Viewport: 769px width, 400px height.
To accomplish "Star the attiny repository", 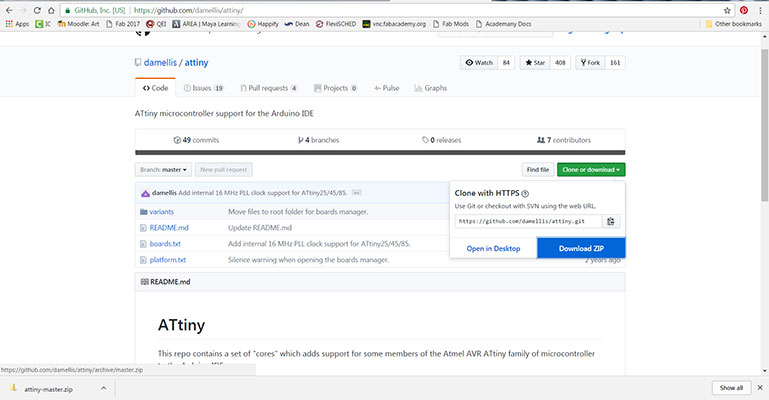I will click(x=535, y=63).
